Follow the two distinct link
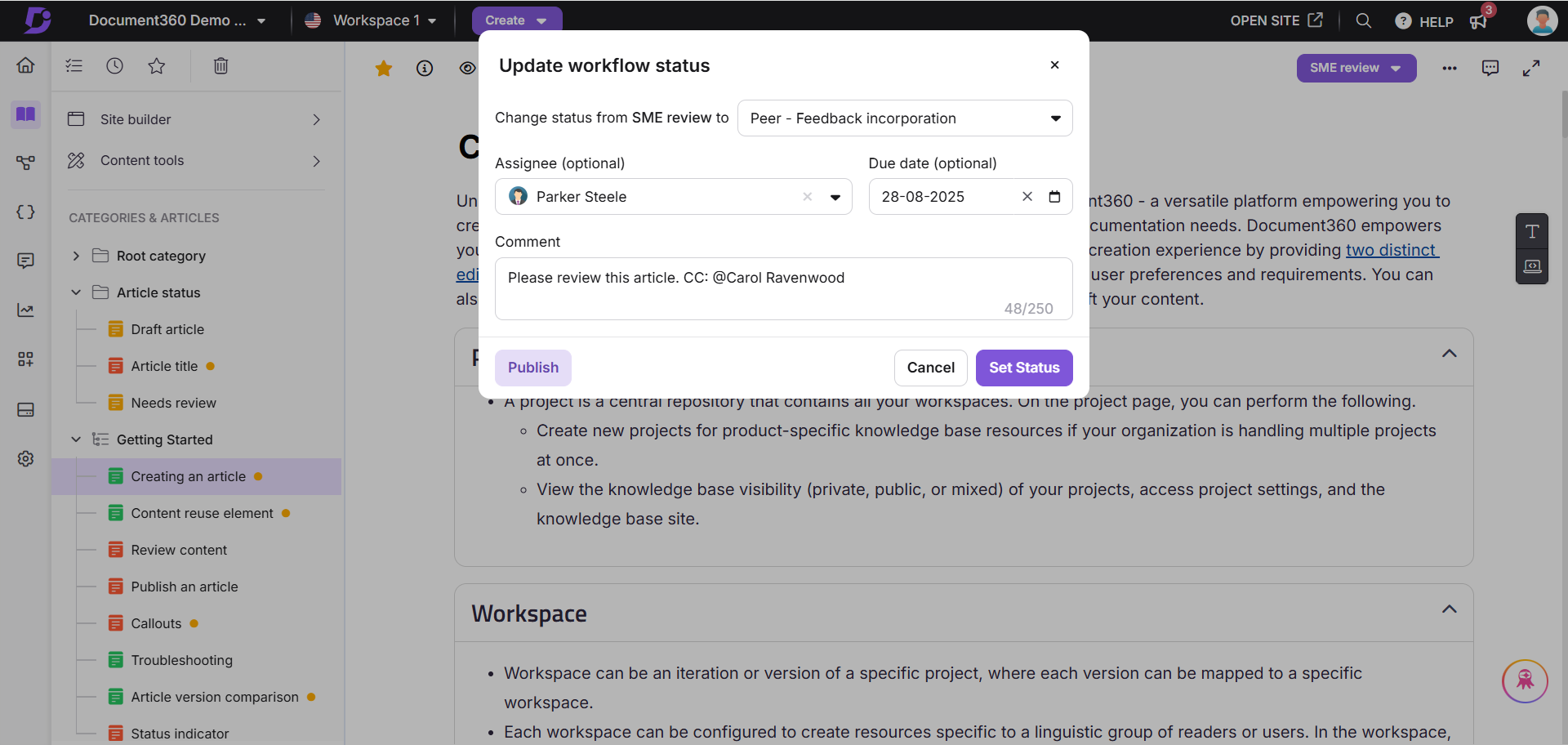This screenshot has width=1568, height=745. point(1392,250)
